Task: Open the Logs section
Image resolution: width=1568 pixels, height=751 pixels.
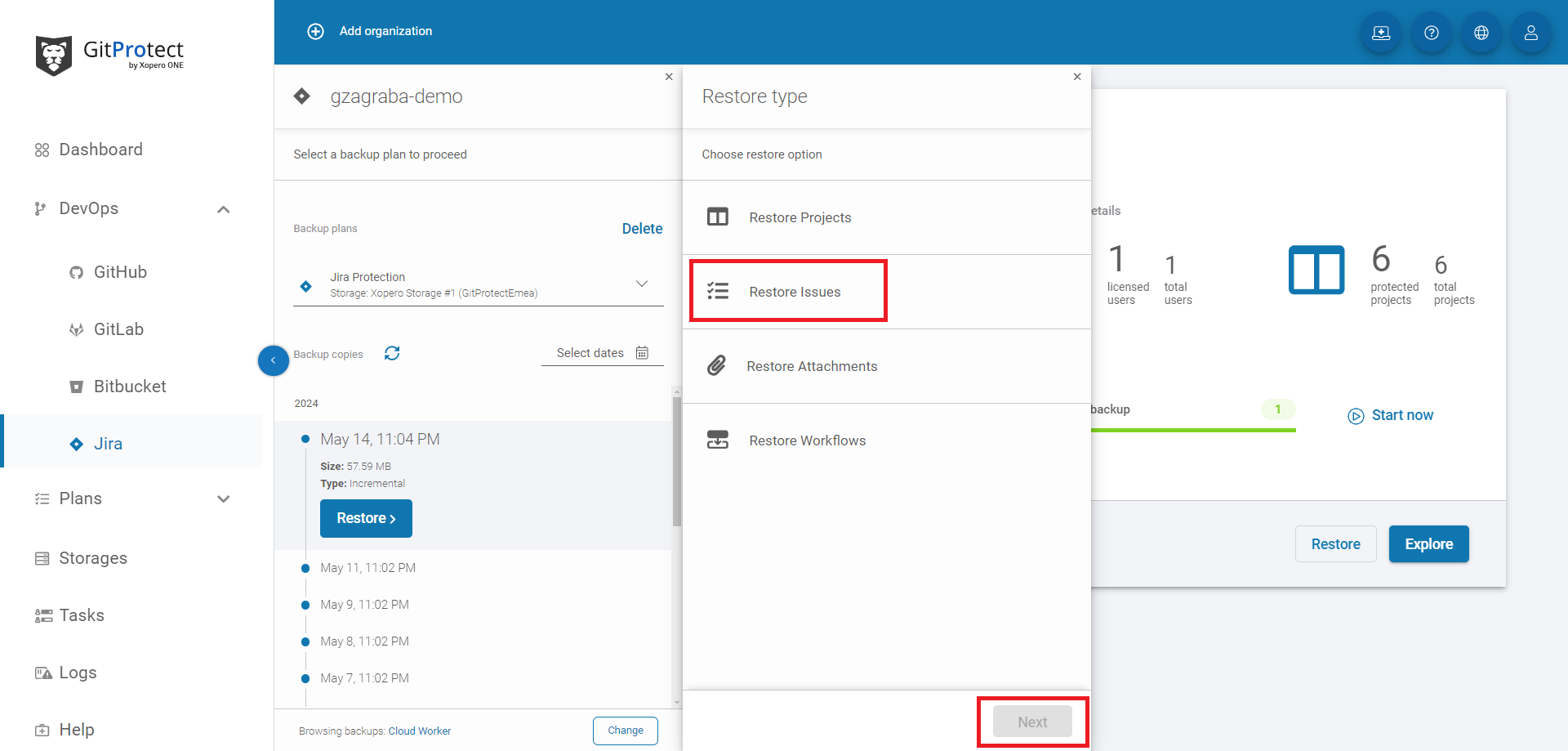Action: 78,672
